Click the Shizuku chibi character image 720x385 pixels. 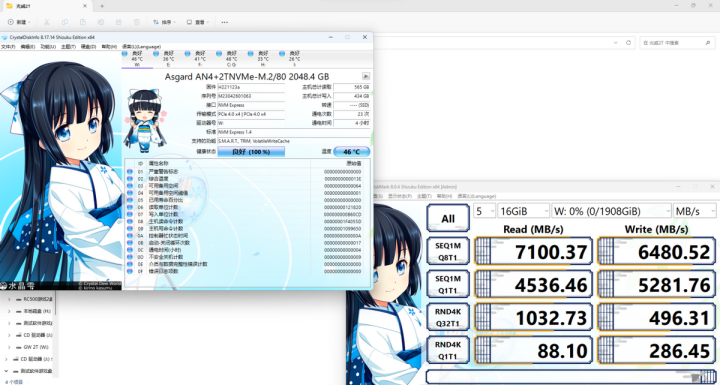[145, 120]
